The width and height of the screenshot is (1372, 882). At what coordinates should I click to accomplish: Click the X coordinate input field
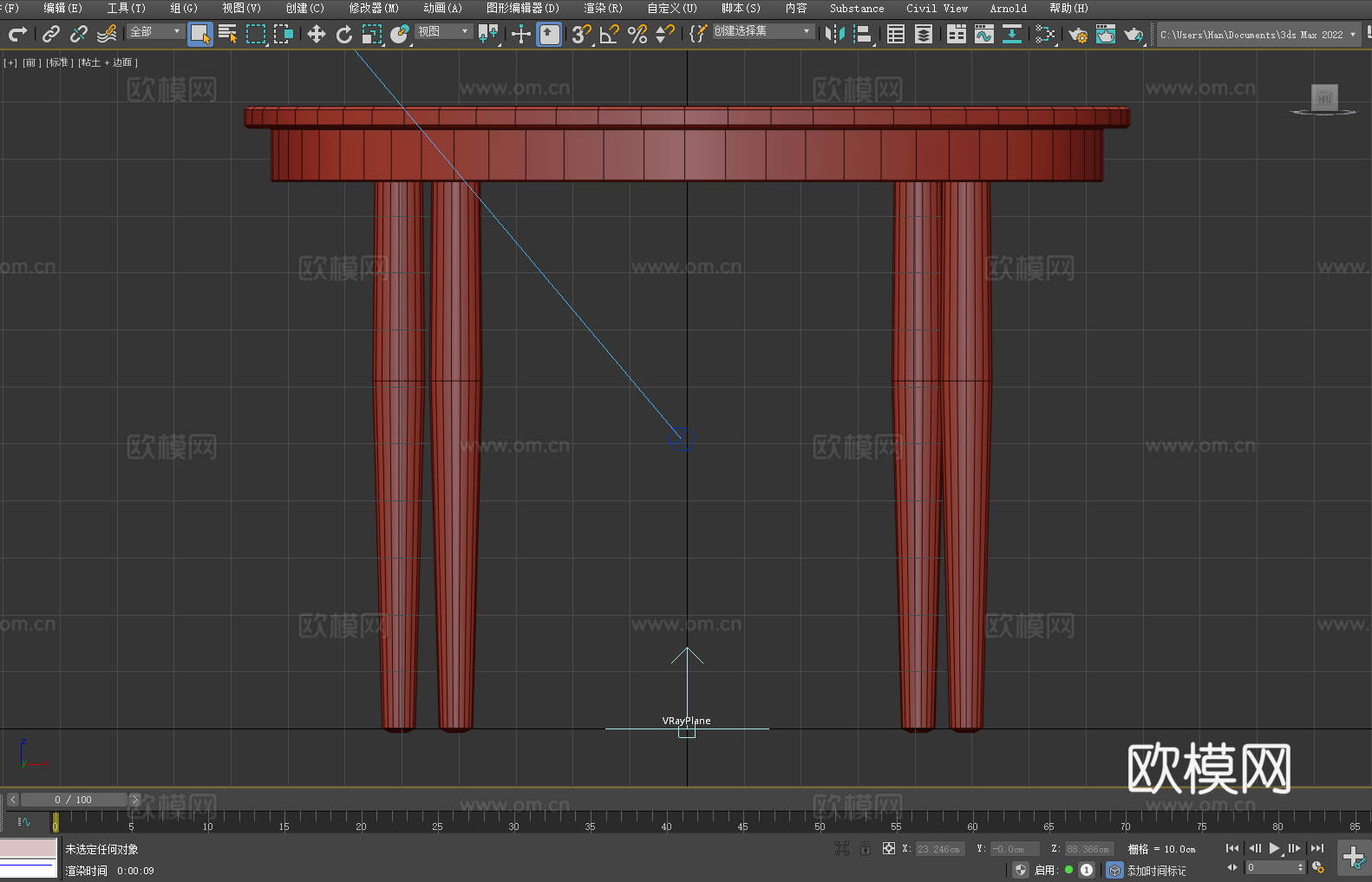coord(940,849)
